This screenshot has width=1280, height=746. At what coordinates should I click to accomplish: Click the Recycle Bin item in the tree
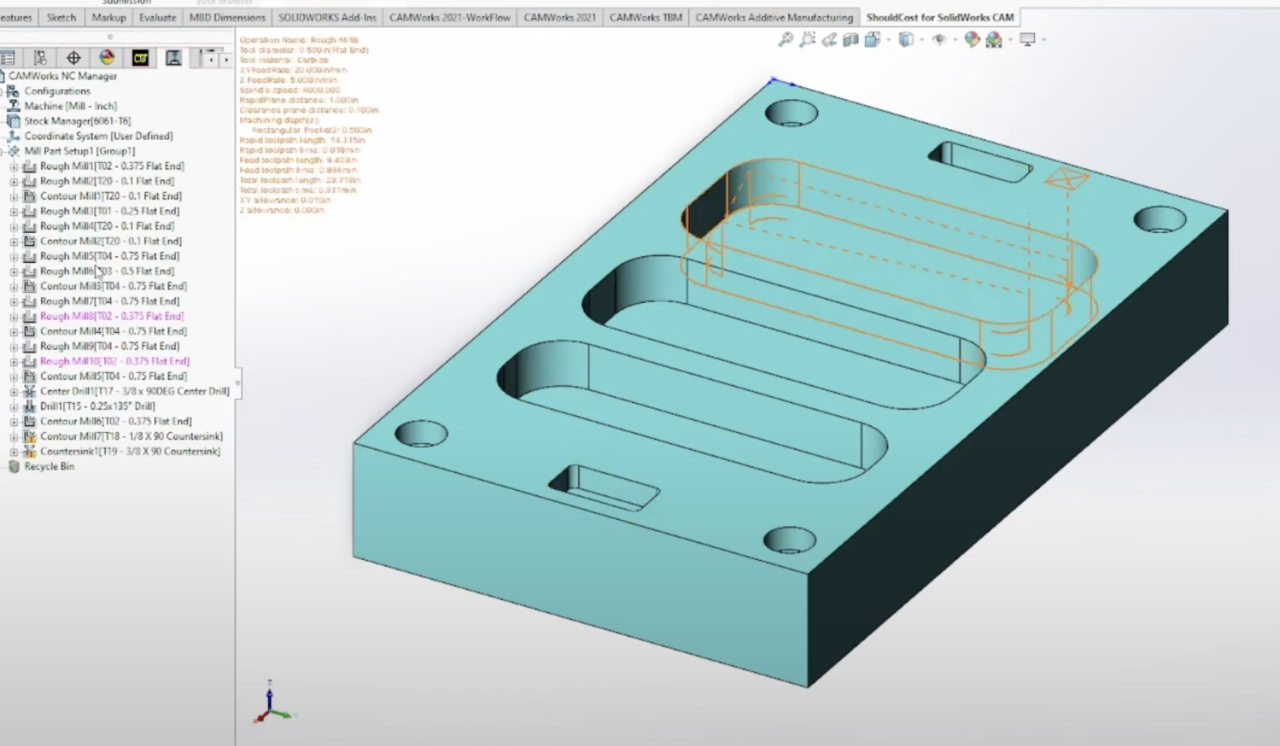[x=46, y=466]
